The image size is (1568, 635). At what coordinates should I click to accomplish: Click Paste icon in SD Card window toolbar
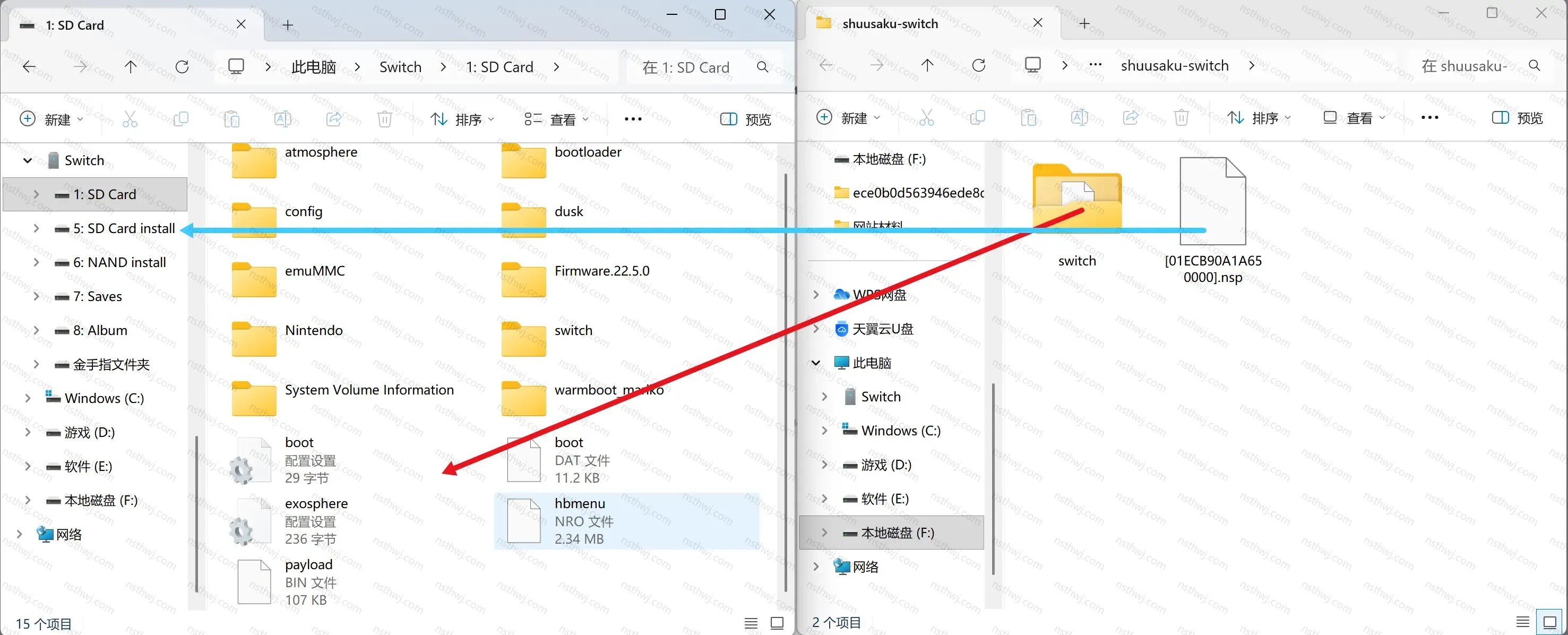[x=232, y=119]
